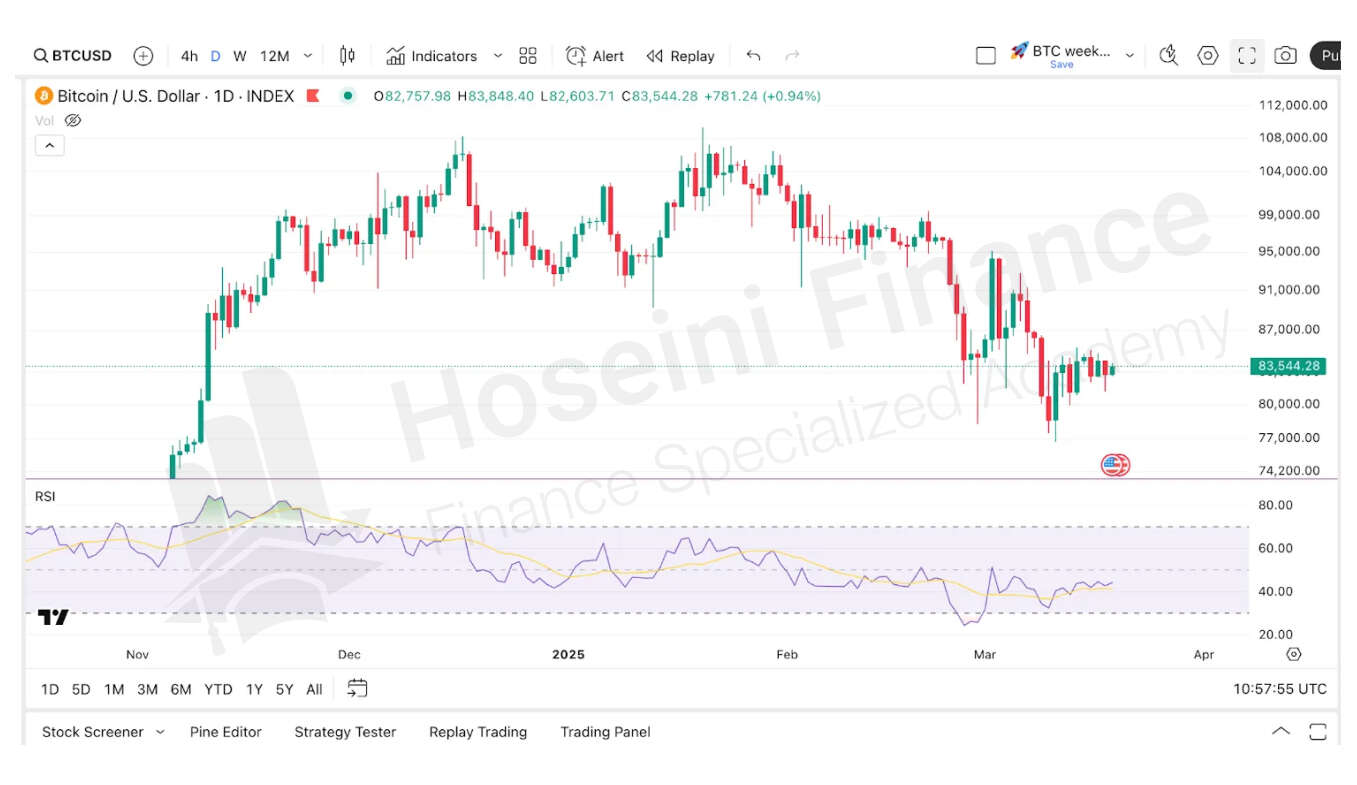Set range to 1M
1357x785 pixels.
coord(114,689)
